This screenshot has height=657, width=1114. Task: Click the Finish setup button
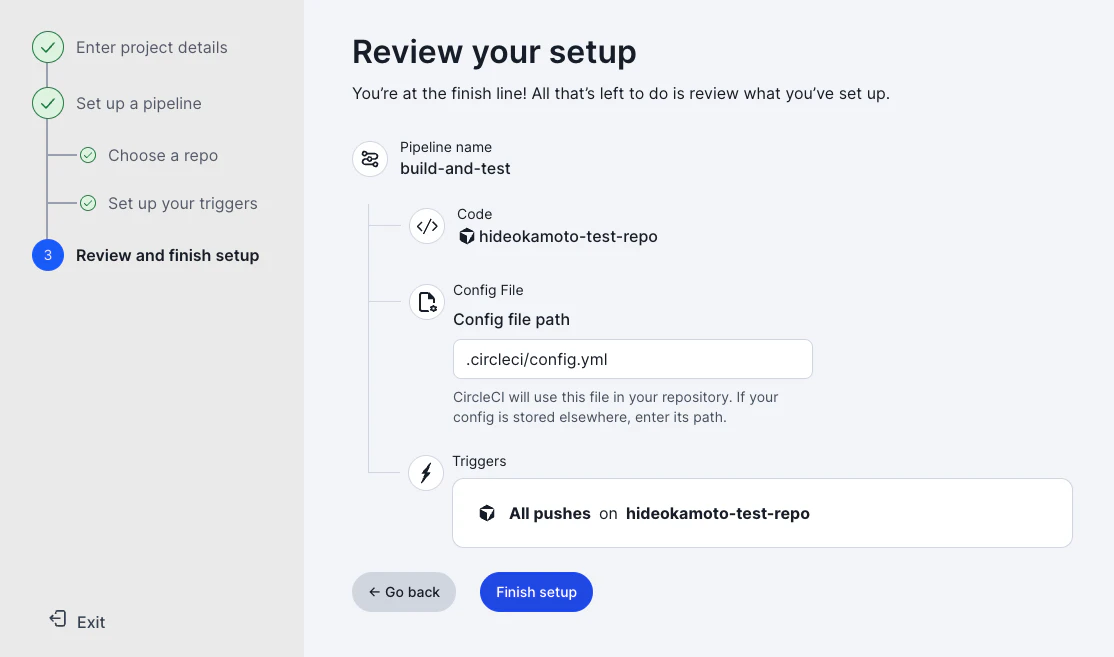(536, 592)
